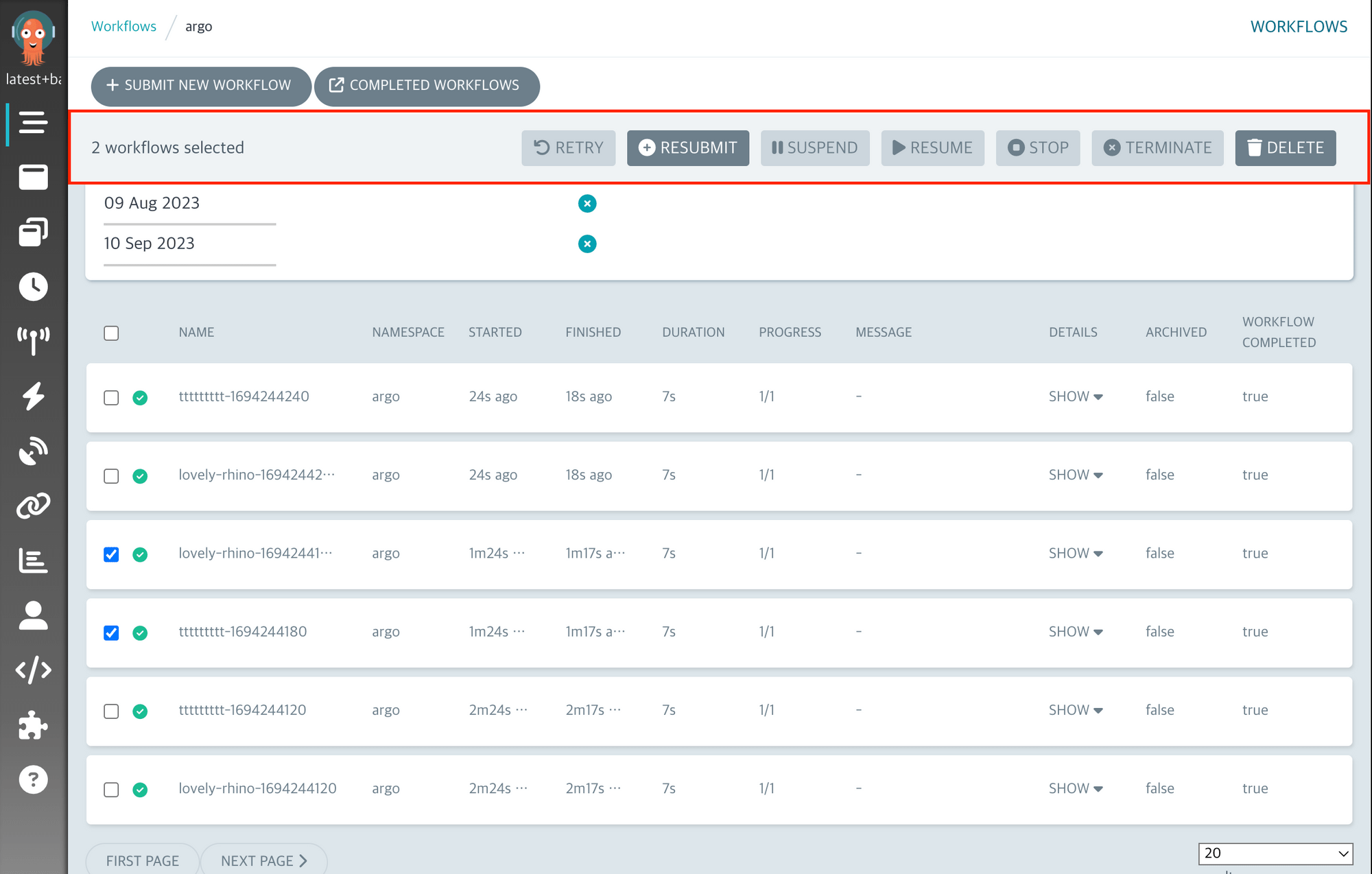Edit the 10 Sep 2023 end date field

click(189, 244)
